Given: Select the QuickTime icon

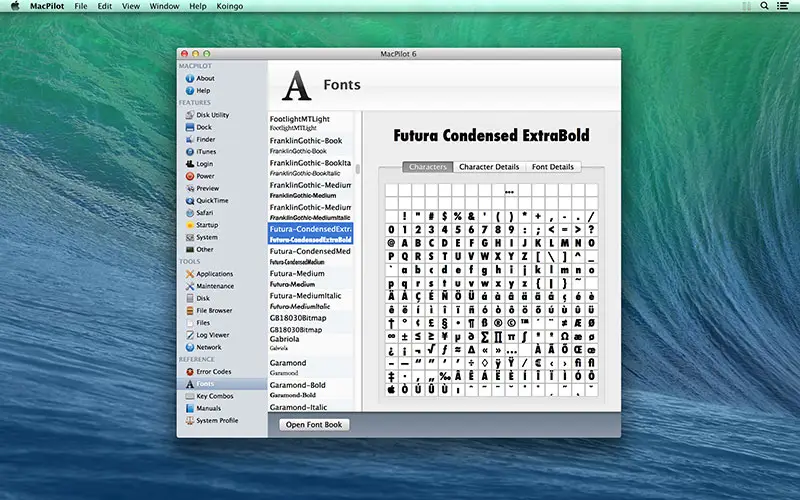Looking at the screenshot, I should (190, 201).
